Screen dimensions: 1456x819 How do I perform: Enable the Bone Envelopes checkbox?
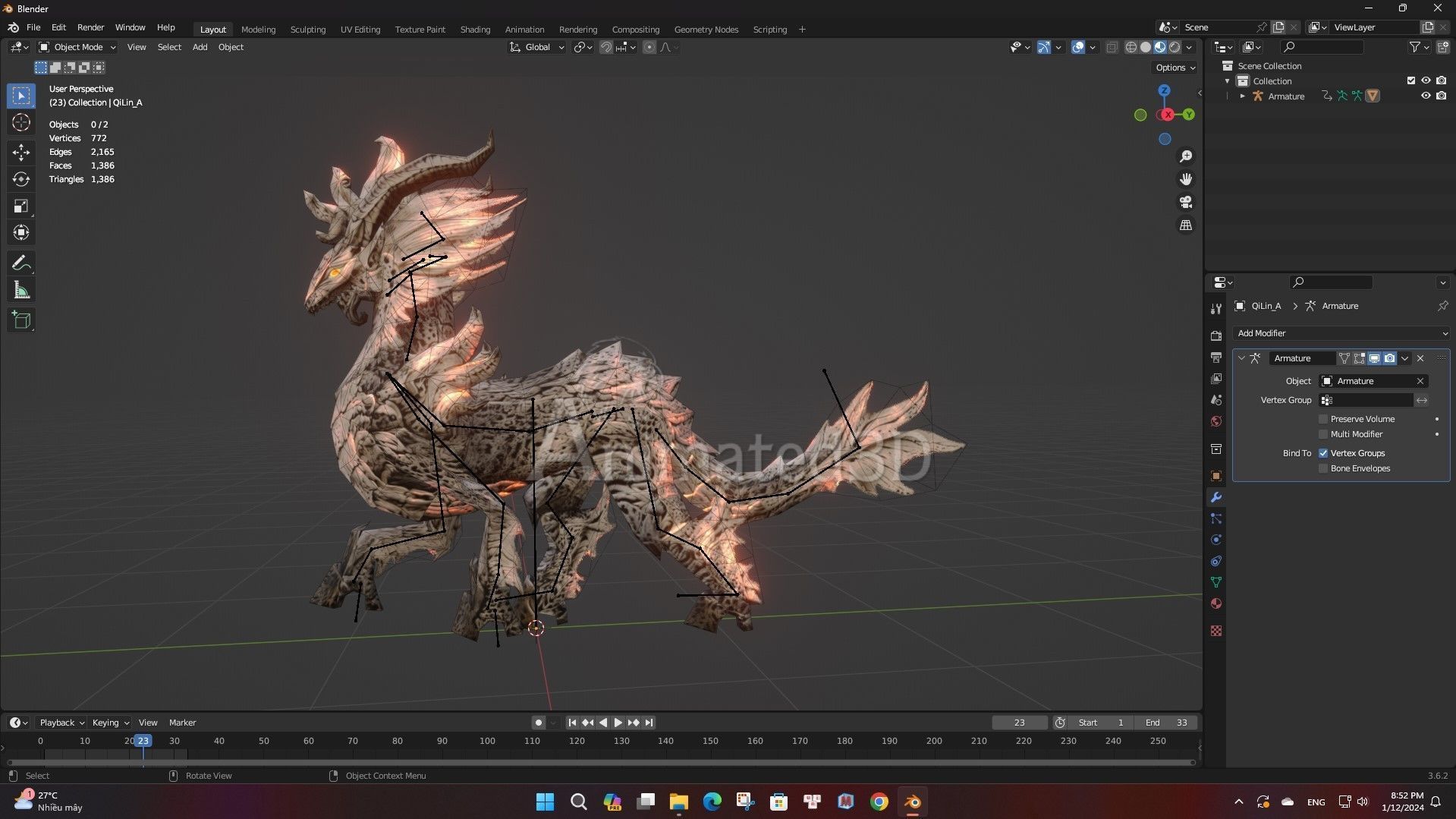pyautogui.click(x=1323, y=468)
